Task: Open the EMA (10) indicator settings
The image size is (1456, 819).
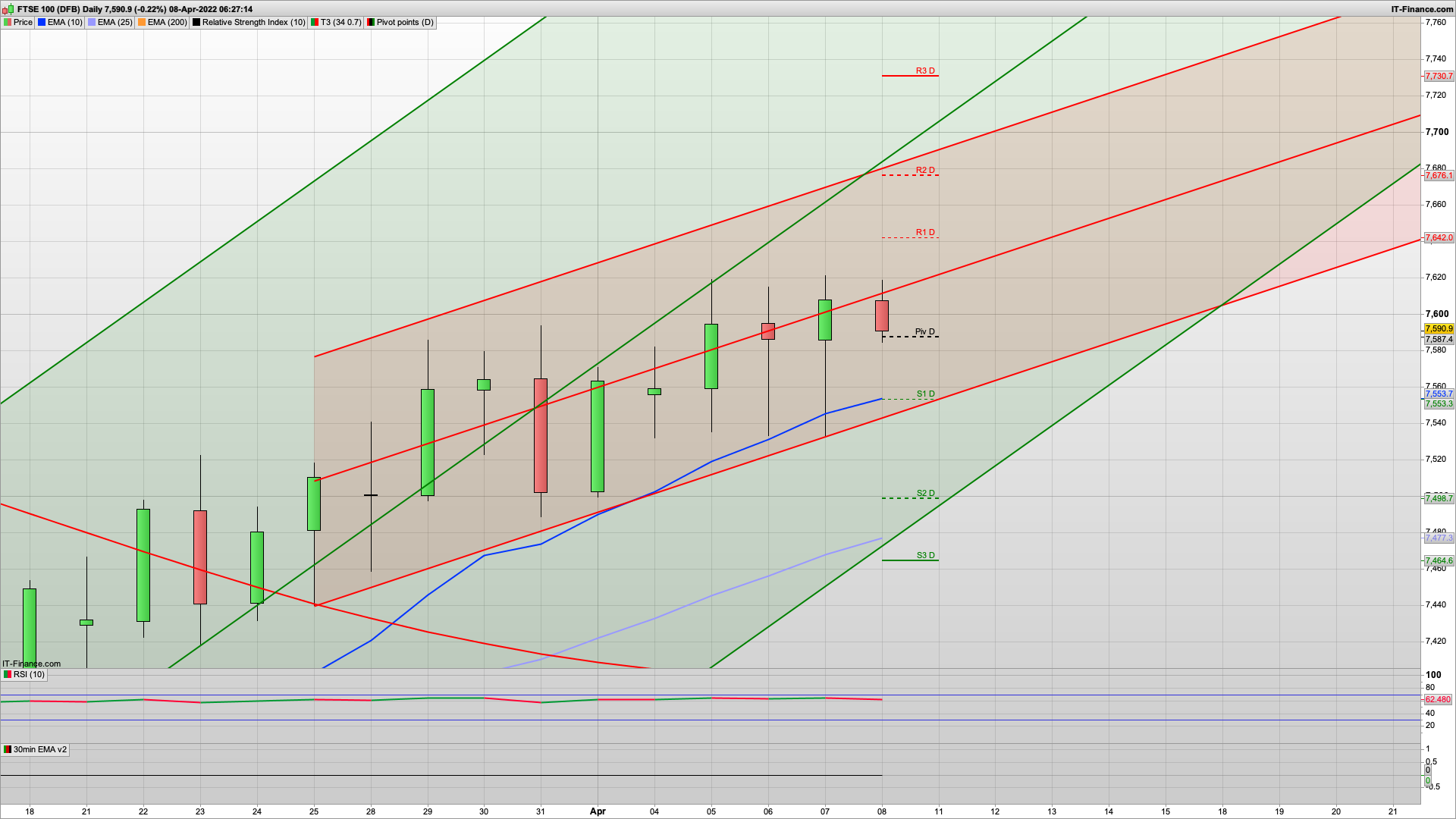Action: [60, 23]
